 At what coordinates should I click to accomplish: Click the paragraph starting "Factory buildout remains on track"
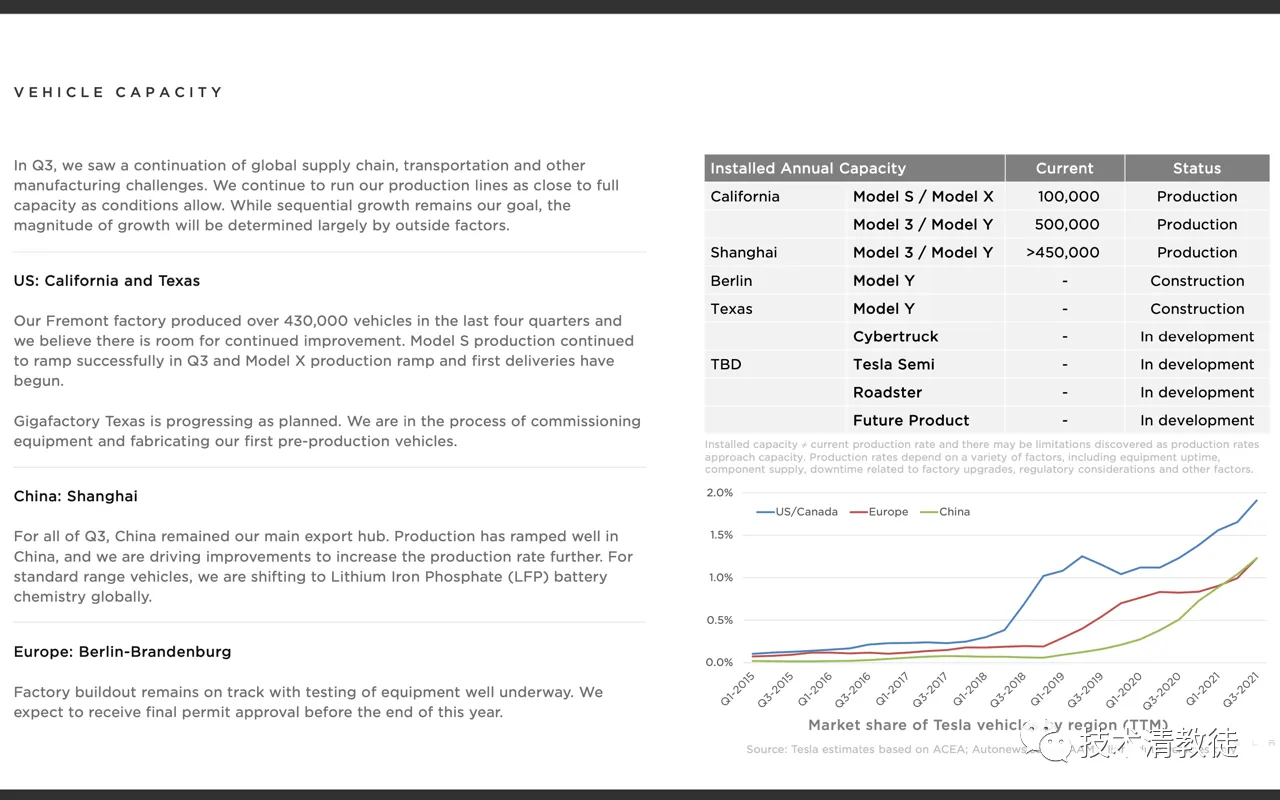click(308, 702)
